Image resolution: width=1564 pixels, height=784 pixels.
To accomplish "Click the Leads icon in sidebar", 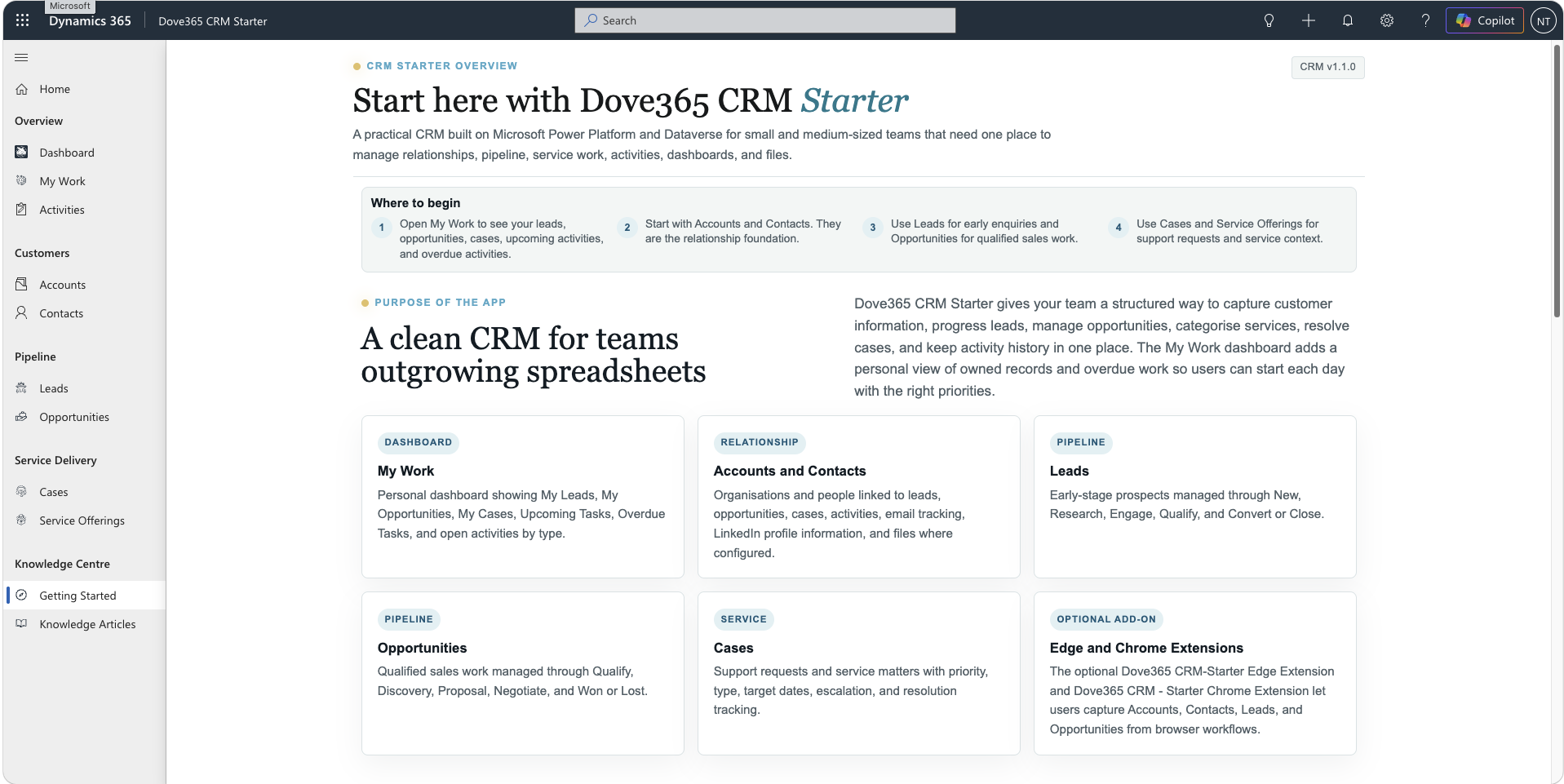I will click(x=22, y=388).
